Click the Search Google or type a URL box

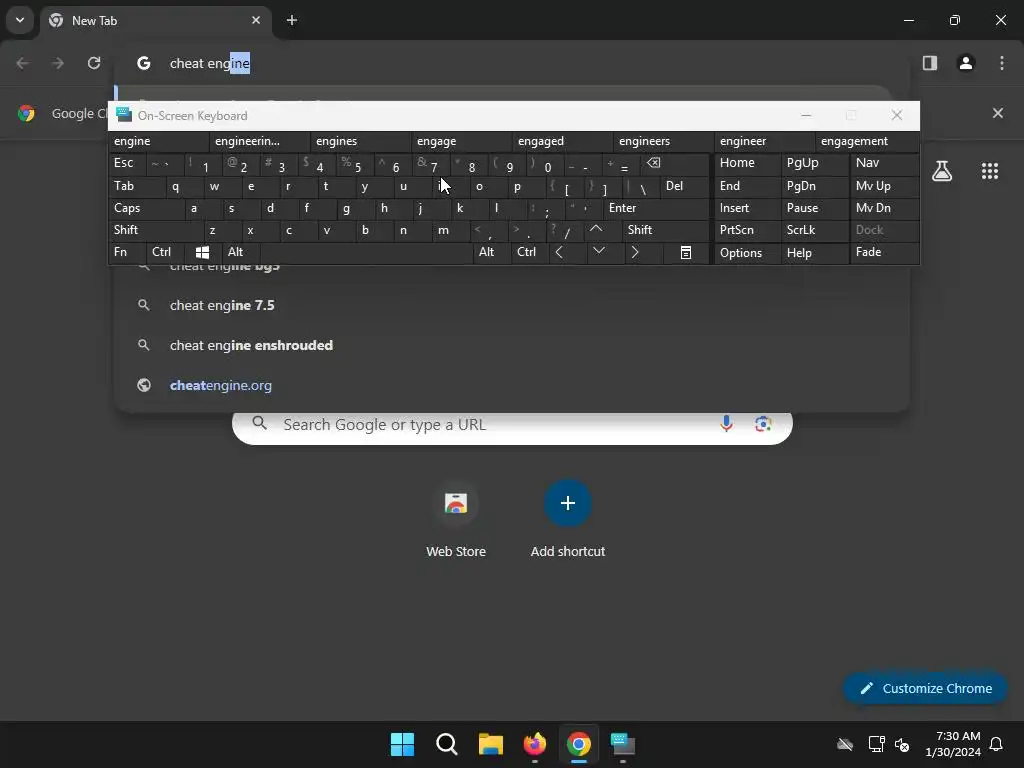click(512, 425)
